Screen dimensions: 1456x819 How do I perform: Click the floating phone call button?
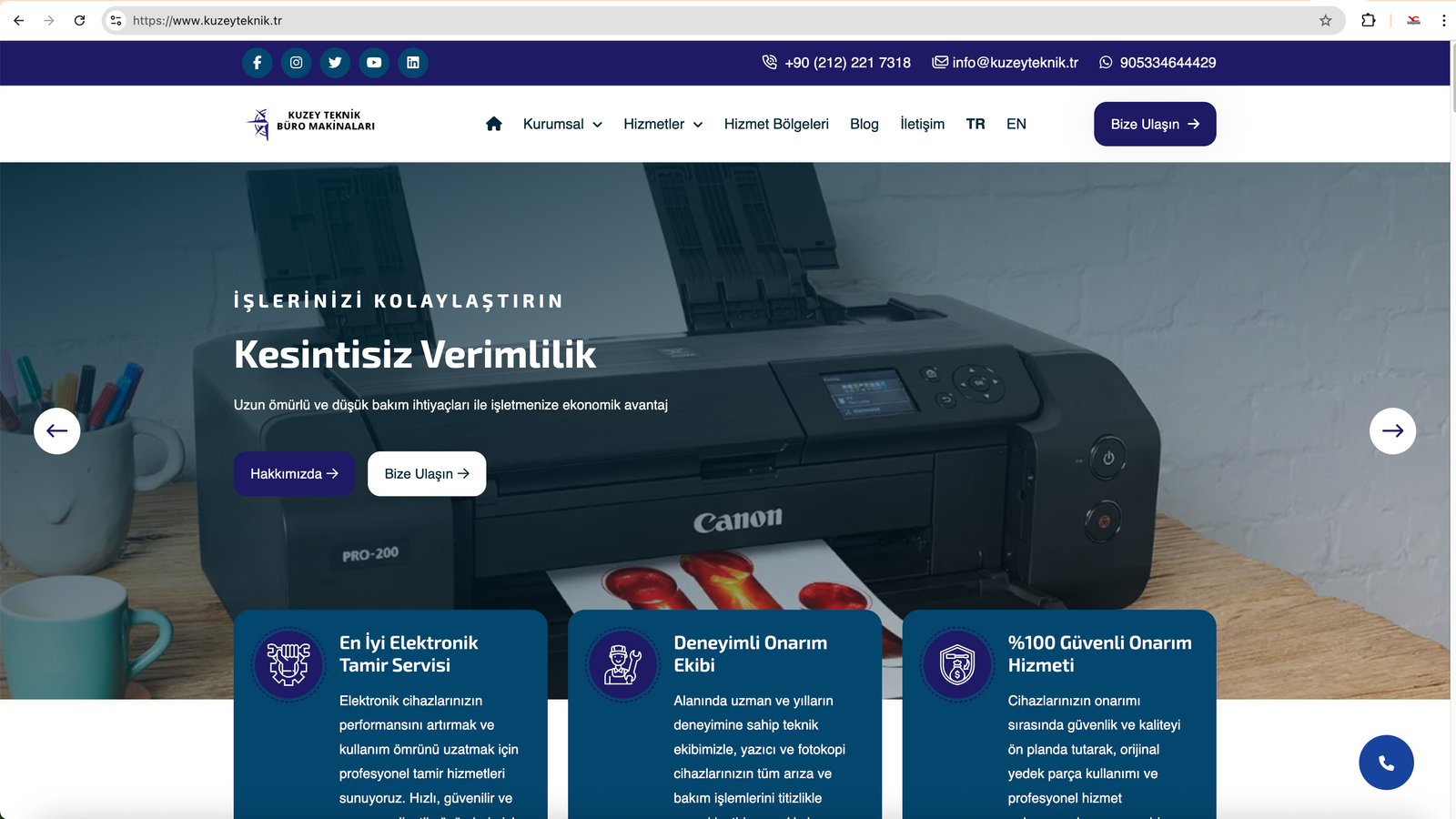coord(1386,763)
